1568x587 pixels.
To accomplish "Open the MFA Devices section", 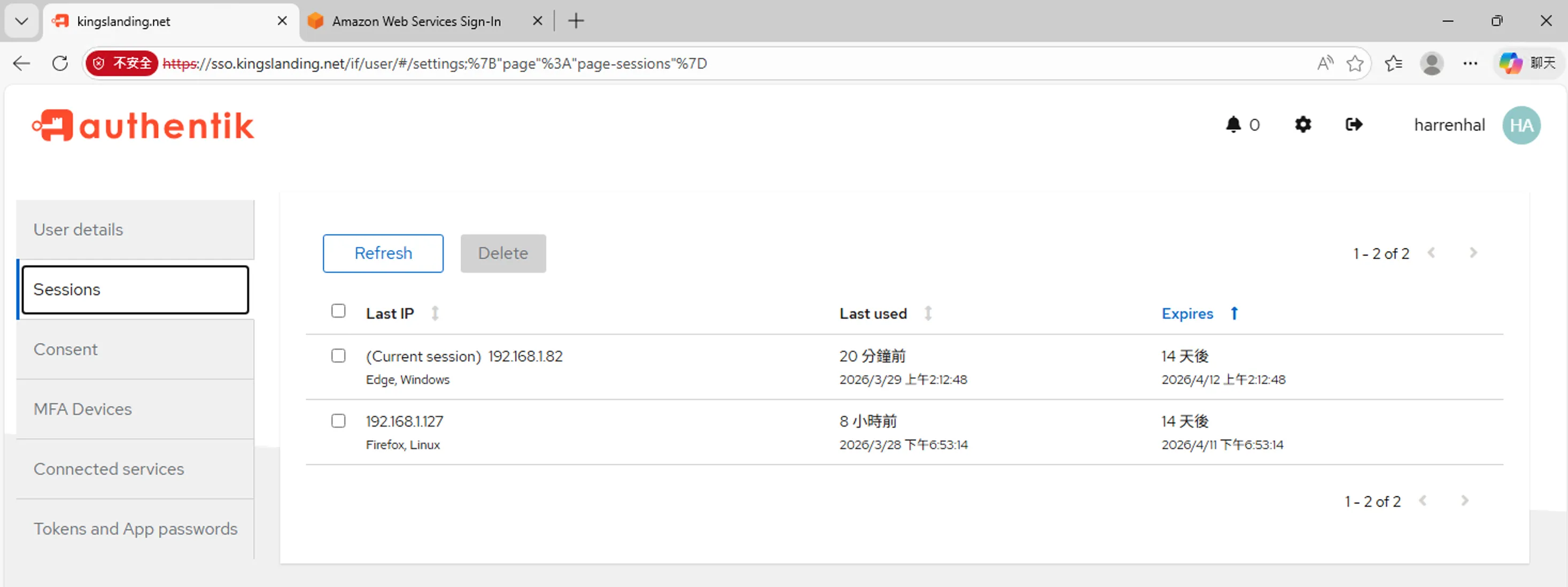I will click(135, 409).
